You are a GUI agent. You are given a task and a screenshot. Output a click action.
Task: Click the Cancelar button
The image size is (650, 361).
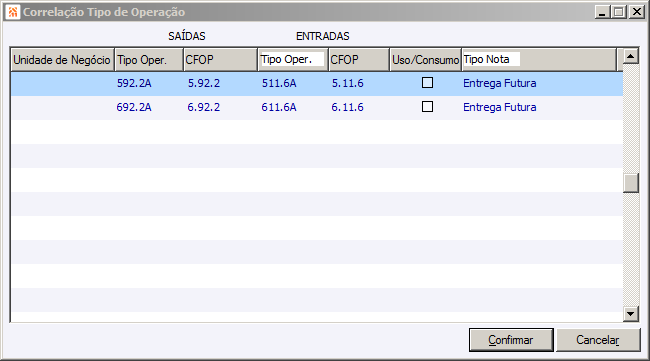598,340
